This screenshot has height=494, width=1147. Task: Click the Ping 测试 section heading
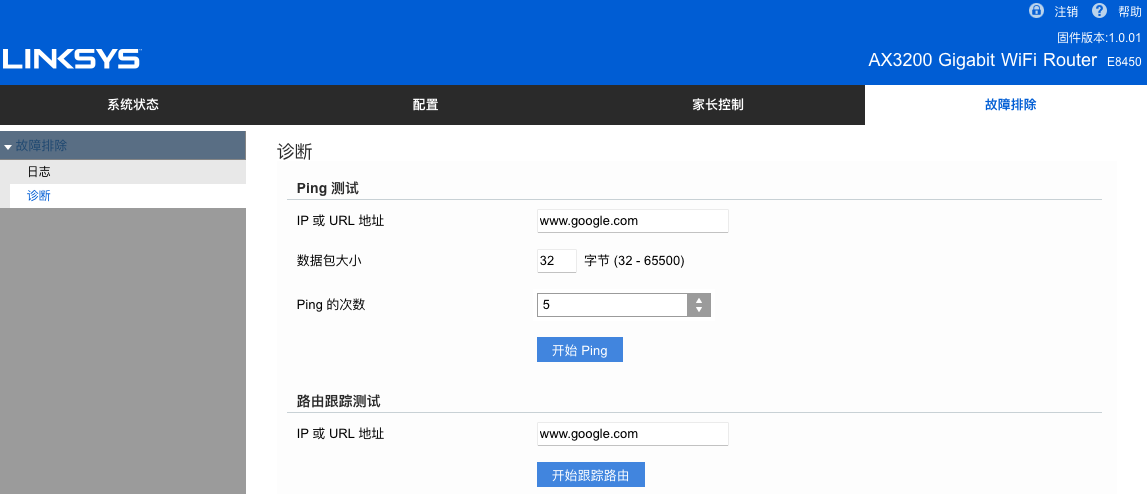coord(328,189)
